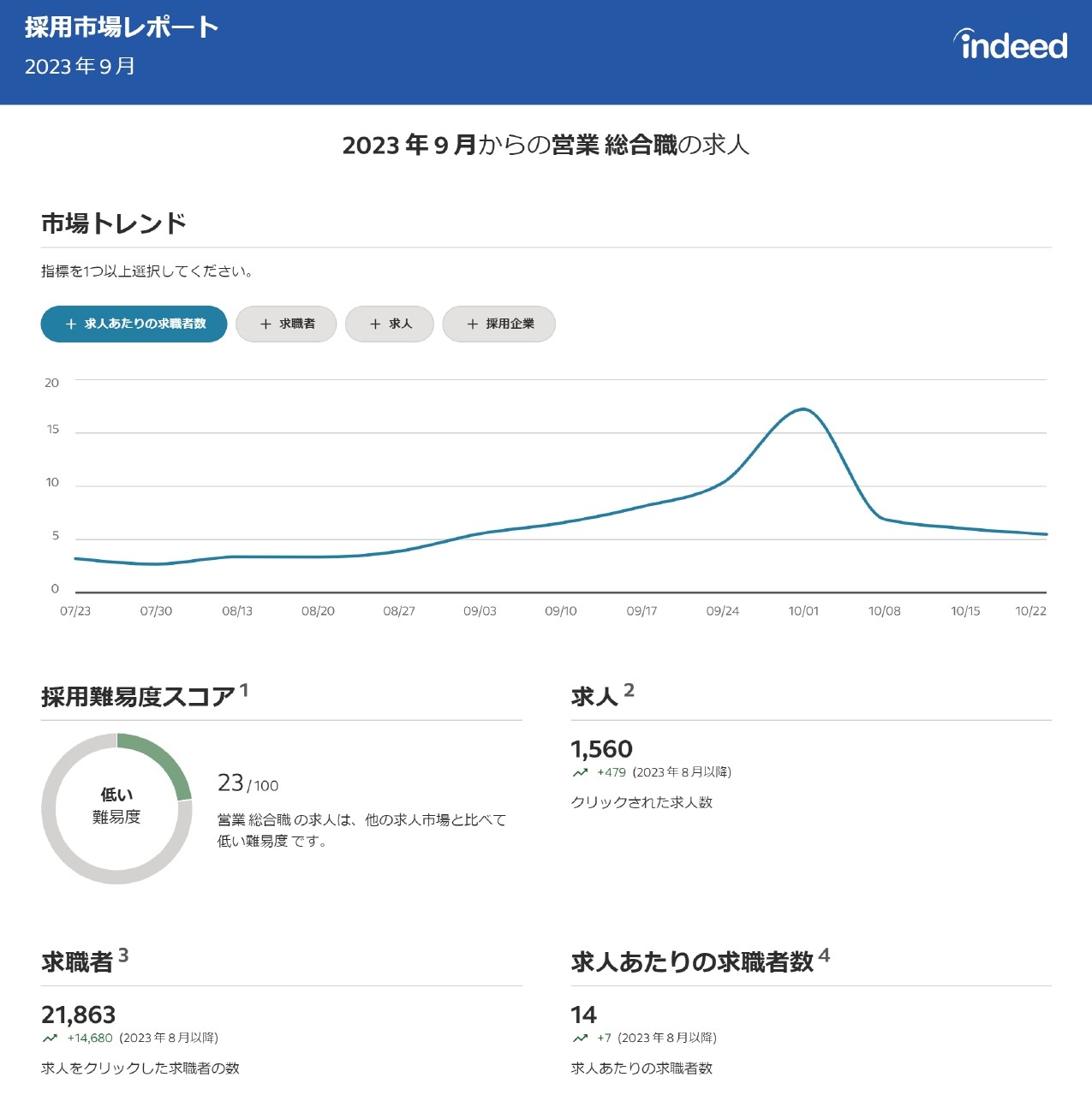The height and width of the screenshot is (1119, 1092).
Task: Click the クリックされた求人数 caption
Action: pyautogui.click(x=641, y=802)
